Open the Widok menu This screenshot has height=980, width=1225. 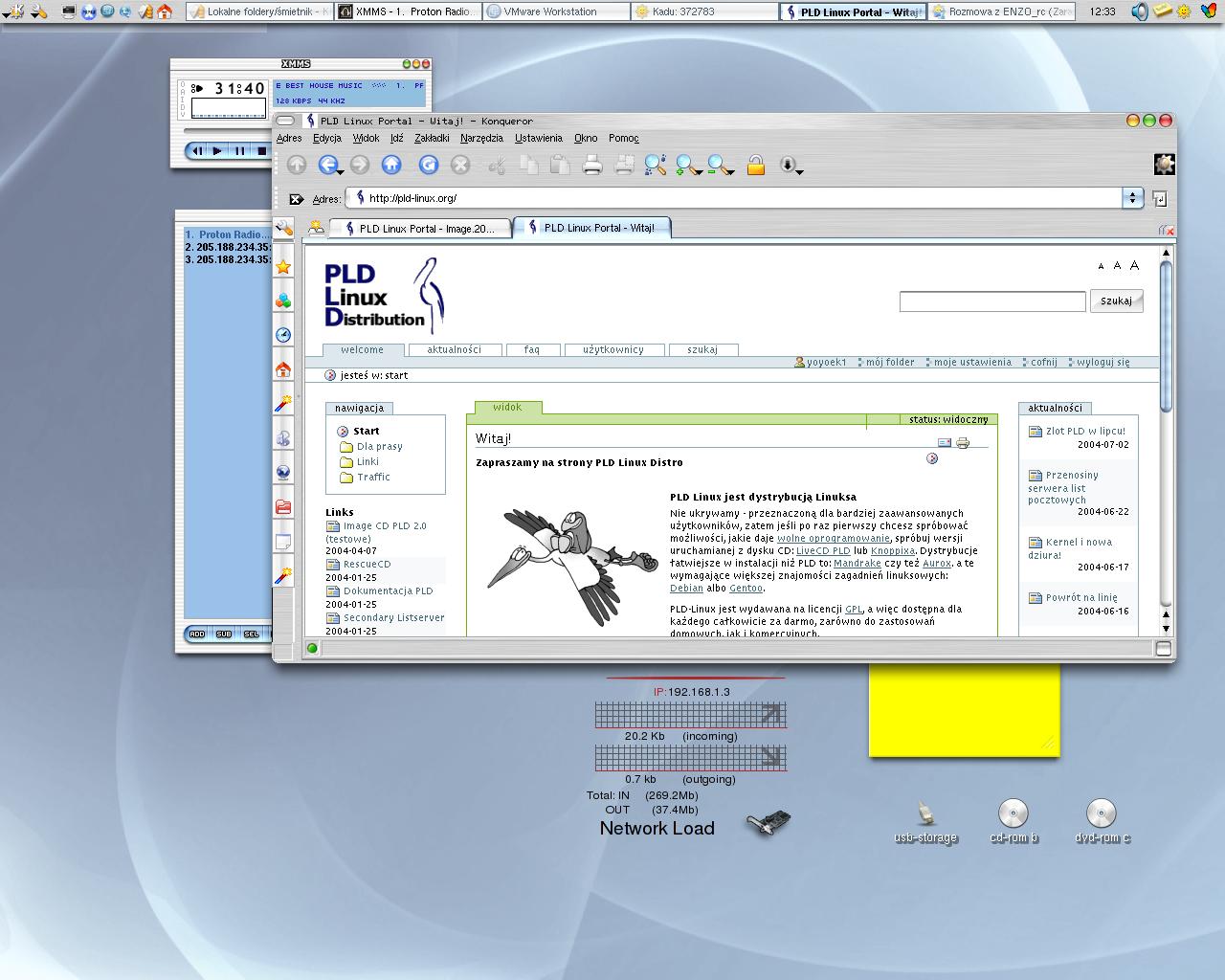(366, 138)
